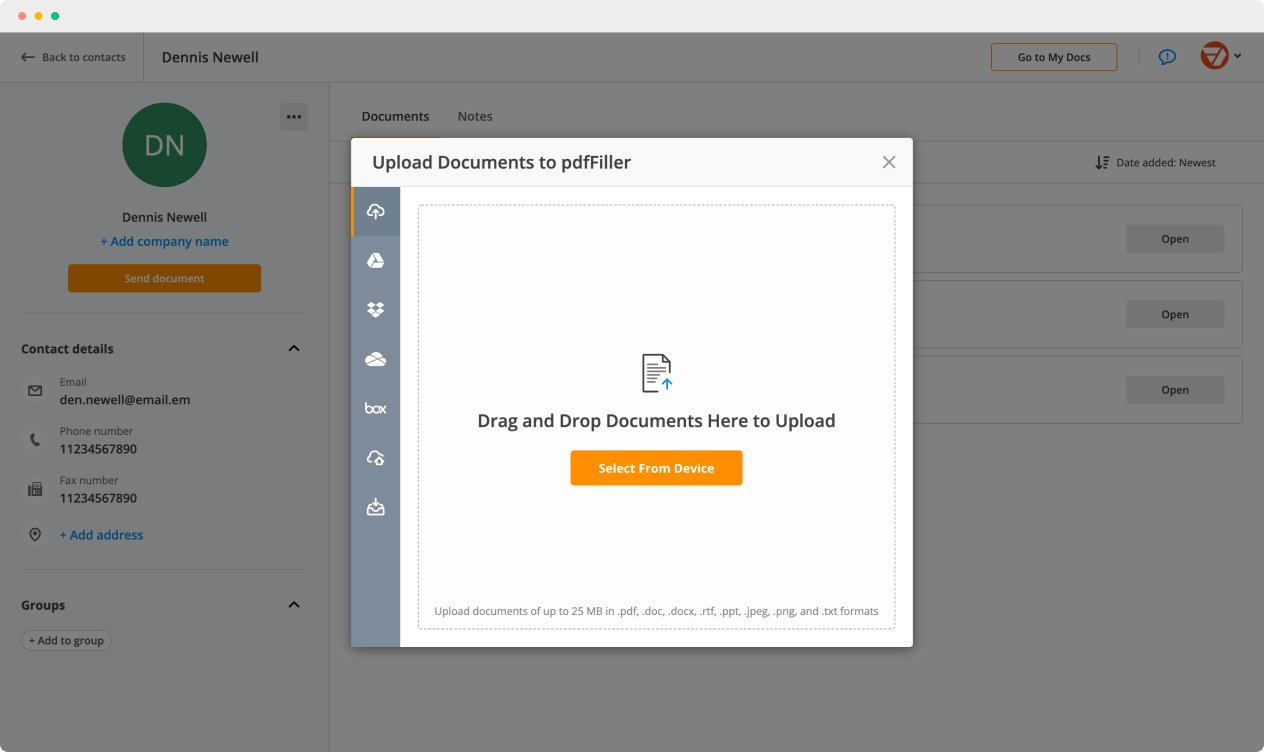Open Go to My Docs
Screen dimensions: 1264x752
1053,57
